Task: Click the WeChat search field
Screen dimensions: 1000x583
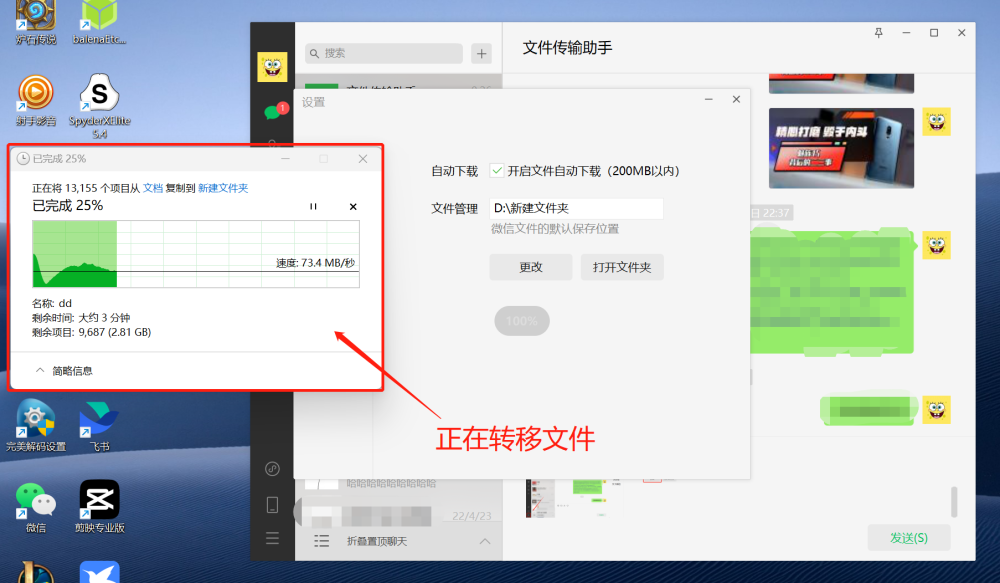Action: click(384, 54)
